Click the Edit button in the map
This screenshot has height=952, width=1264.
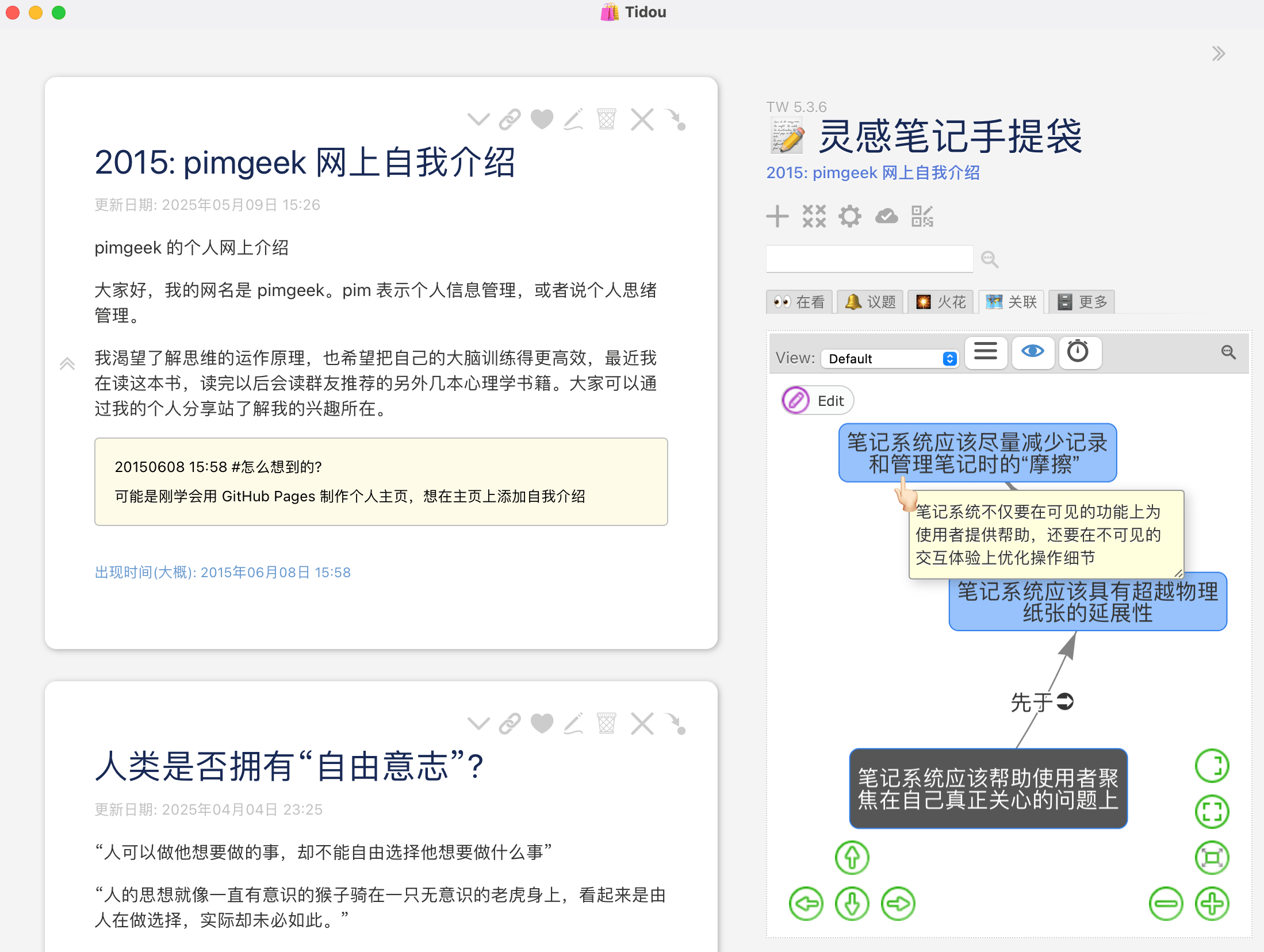click(x=817, y=401)
